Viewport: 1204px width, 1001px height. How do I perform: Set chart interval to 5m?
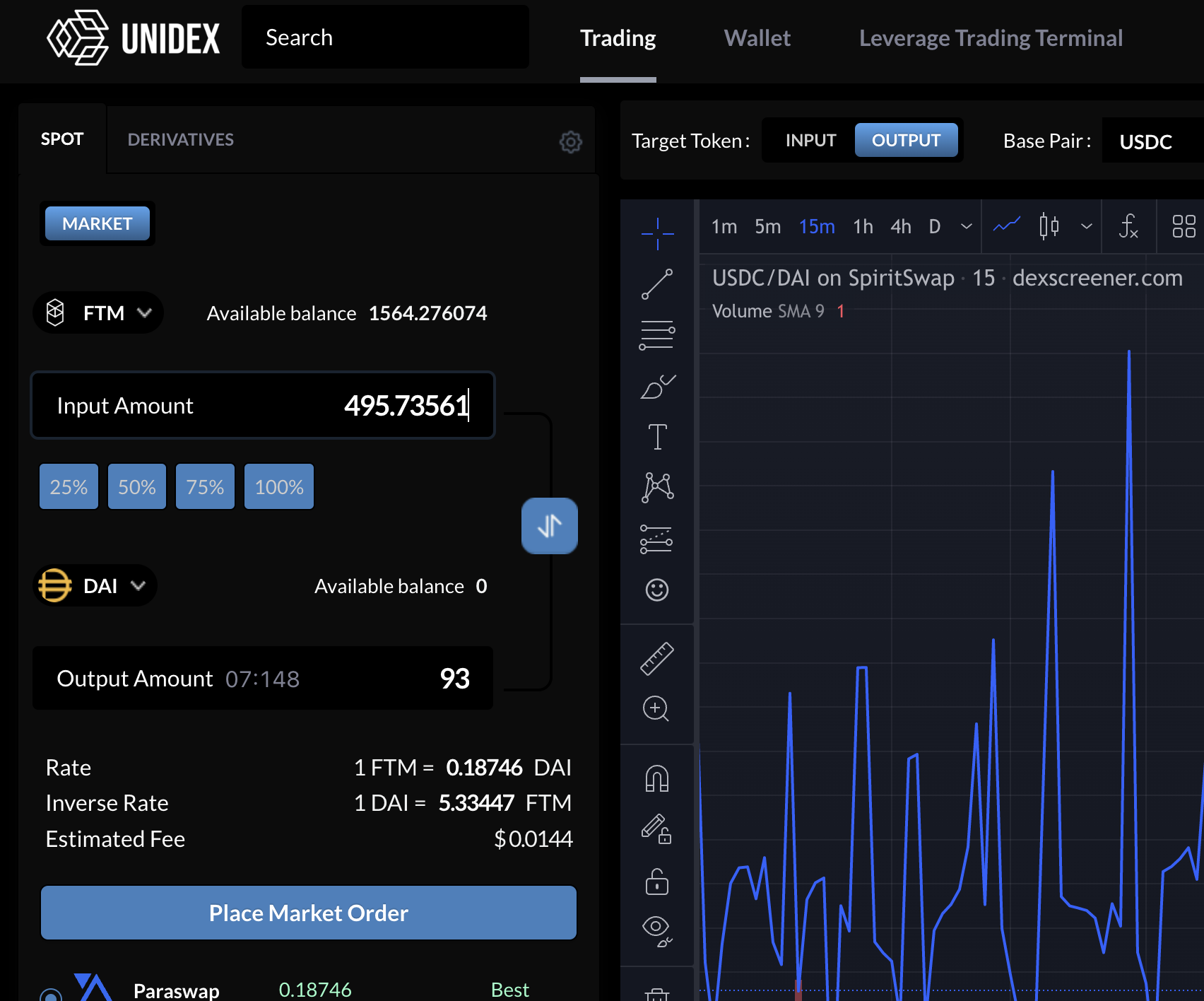click(767, 226)
